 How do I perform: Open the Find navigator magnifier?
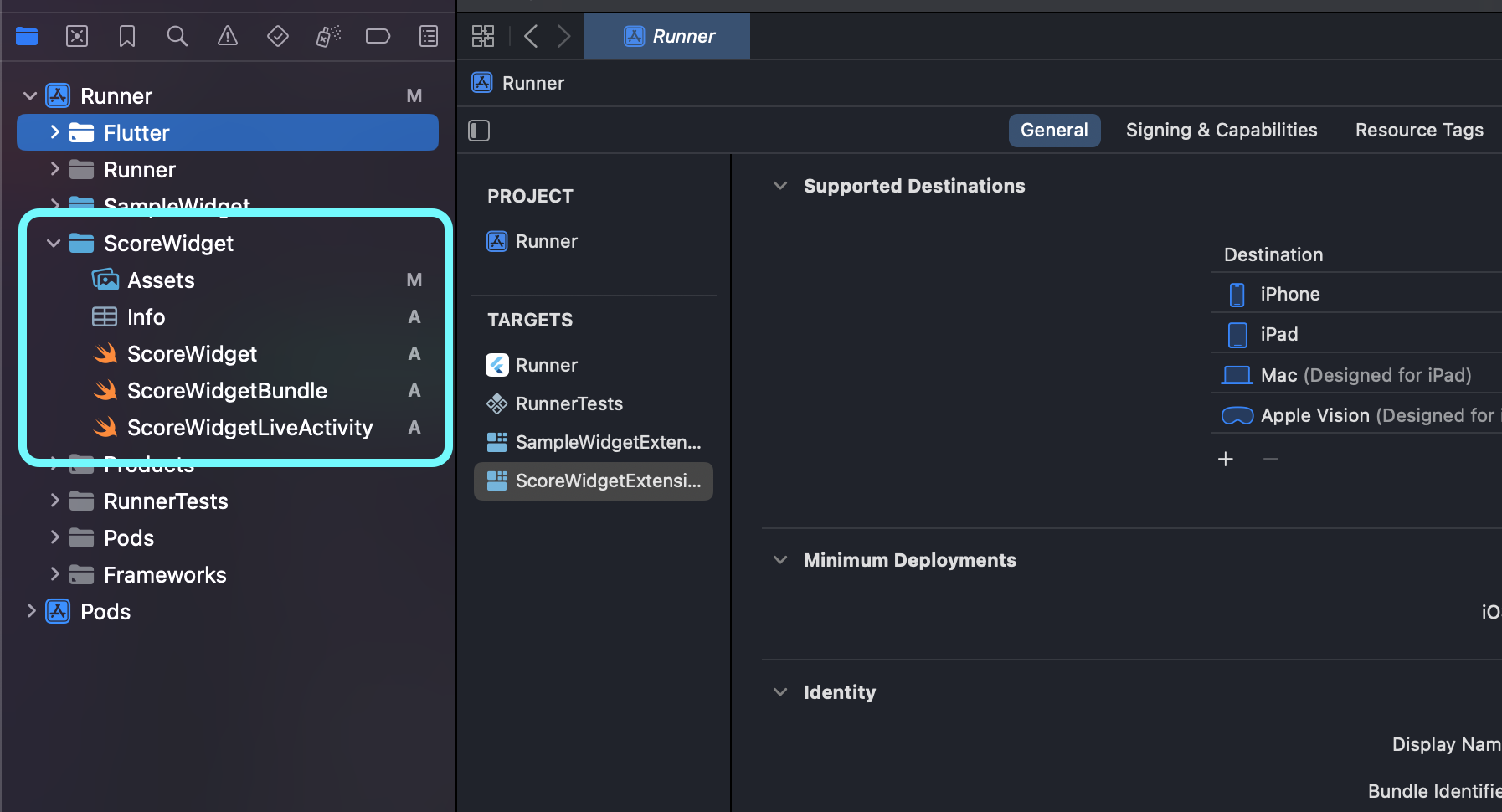point(177,36)
